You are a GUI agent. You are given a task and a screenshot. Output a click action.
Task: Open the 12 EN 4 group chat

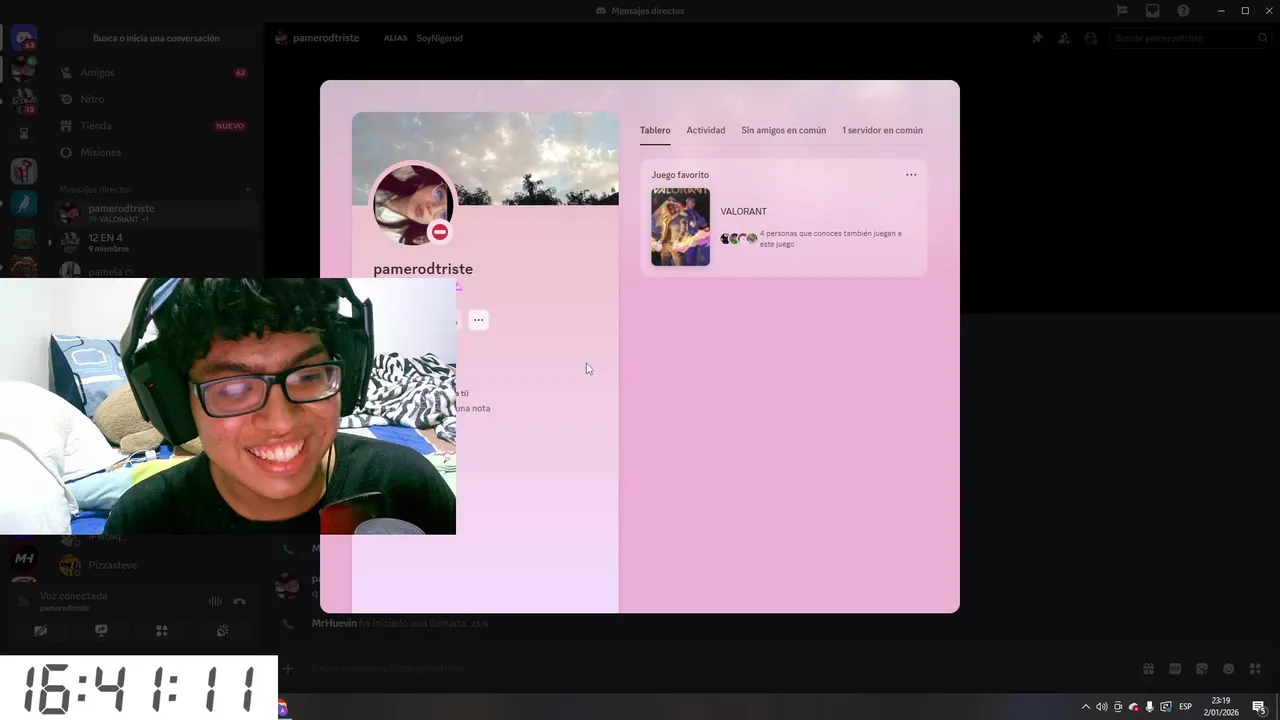[x=155, y=243]
